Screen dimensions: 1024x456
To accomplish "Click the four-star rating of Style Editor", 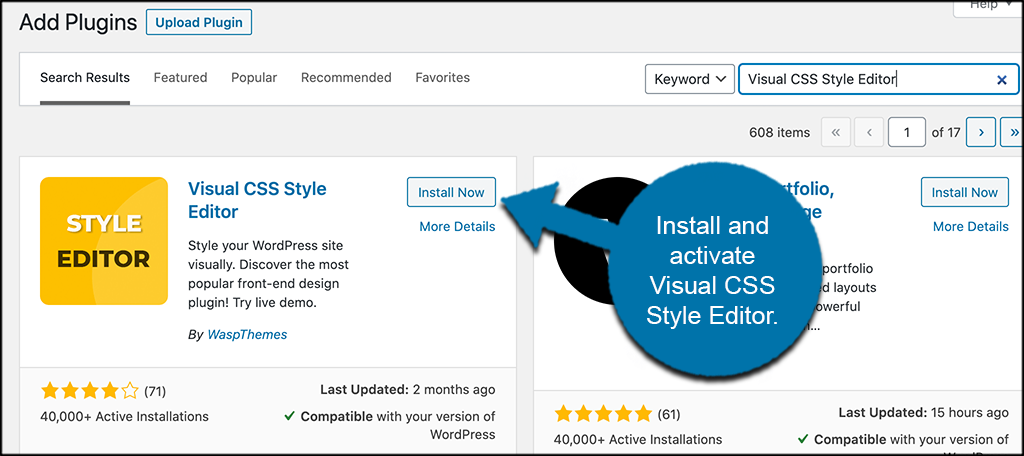I will [89, 391].
